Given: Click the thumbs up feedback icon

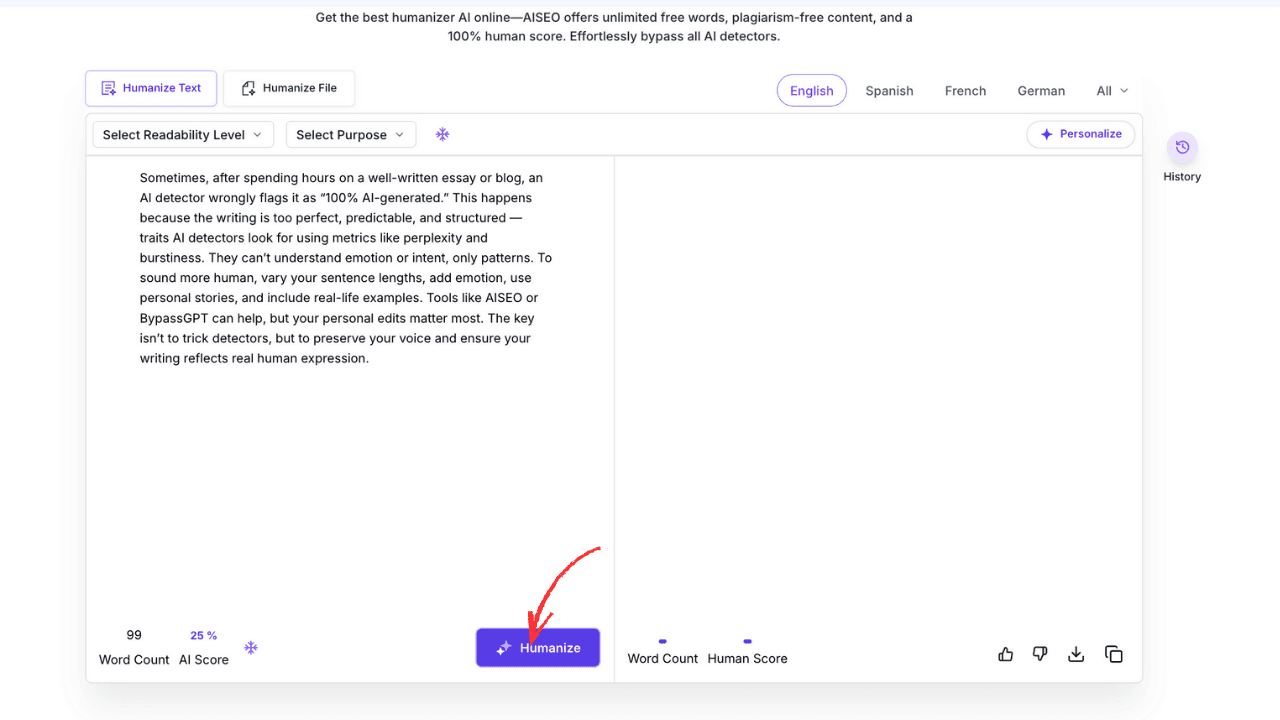Looking at the screenshot, I should pyautogui.click(x=1006, y=654).
